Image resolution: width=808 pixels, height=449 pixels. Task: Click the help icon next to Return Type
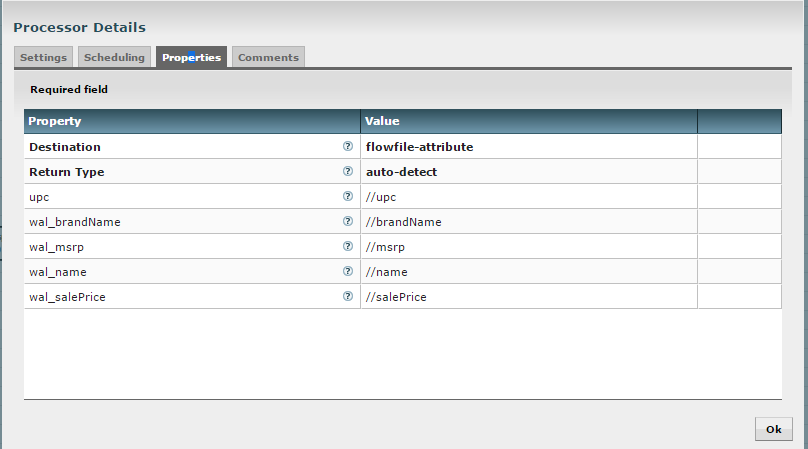[348, 171]
